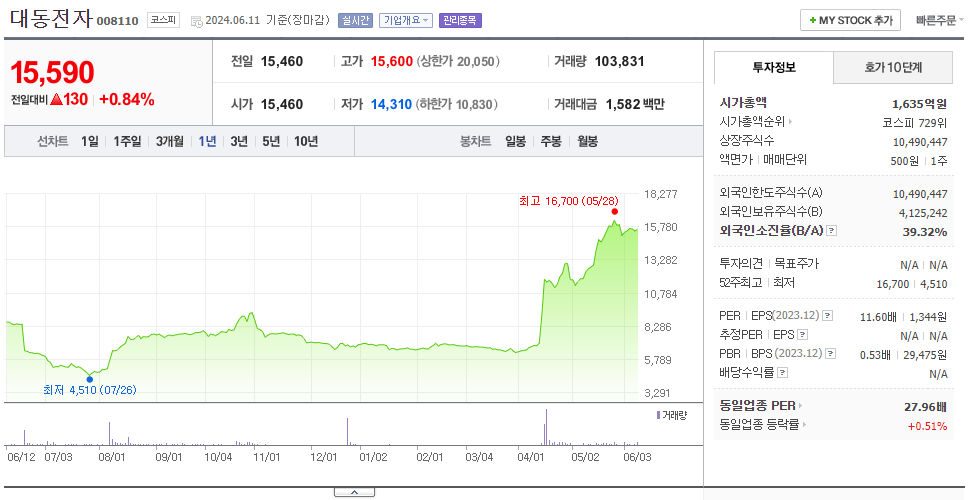Collapse the chart with the bottom chevron handle
The height and width of the screenshot is (500, 968).
pos(354,492)
